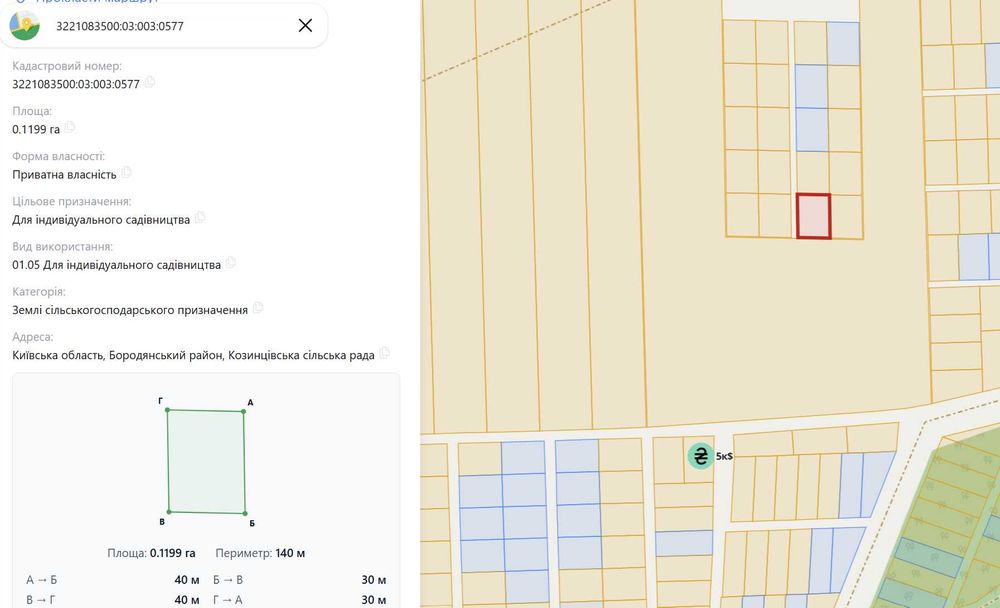Copy the Київська область address
The width and height of the screenshot is (1000, 608).
pyautogui.click(x=384, y=353)
